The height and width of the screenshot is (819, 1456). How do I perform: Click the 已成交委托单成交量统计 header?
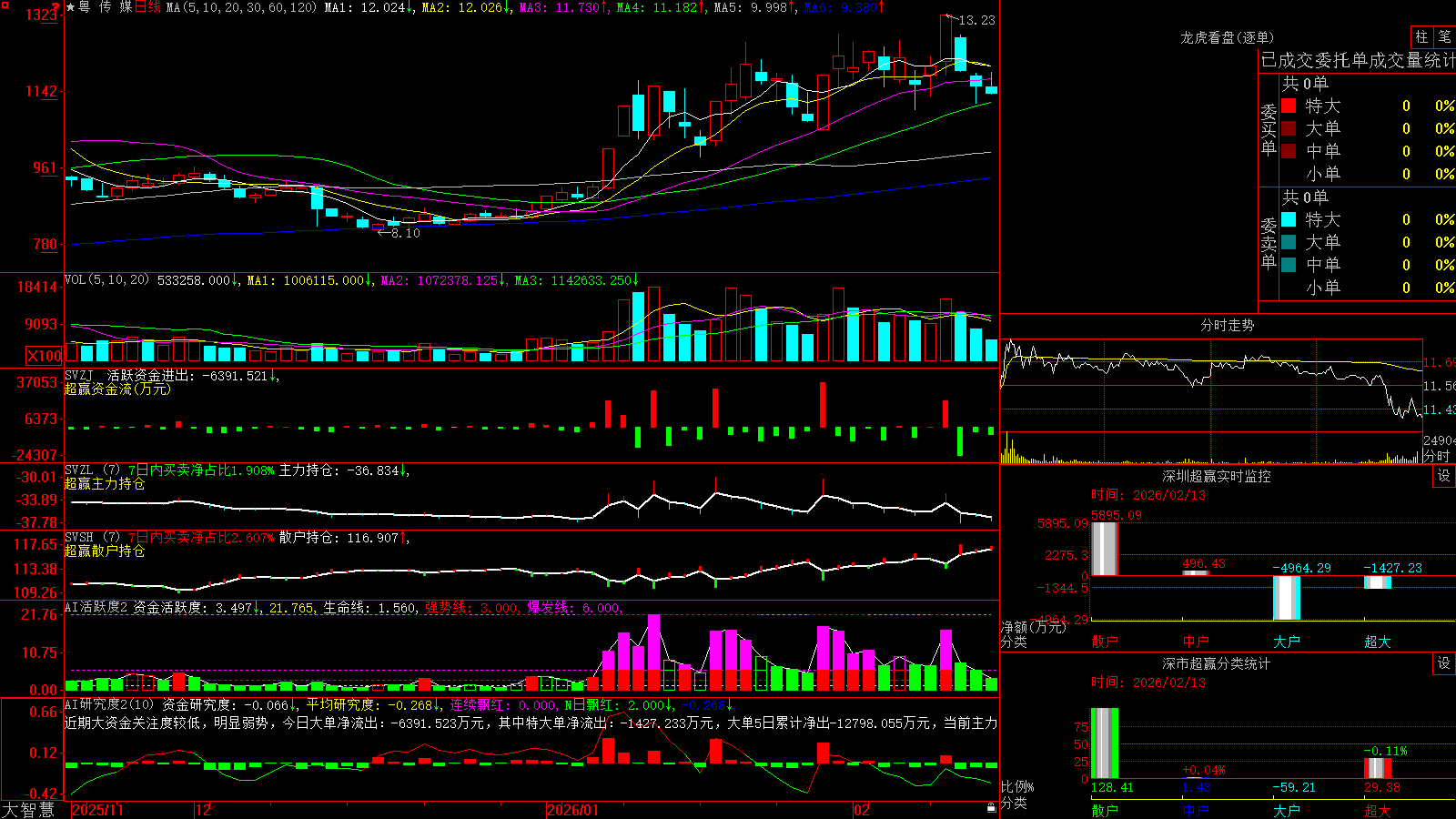pyautogui.click(x=1358, y=60)
